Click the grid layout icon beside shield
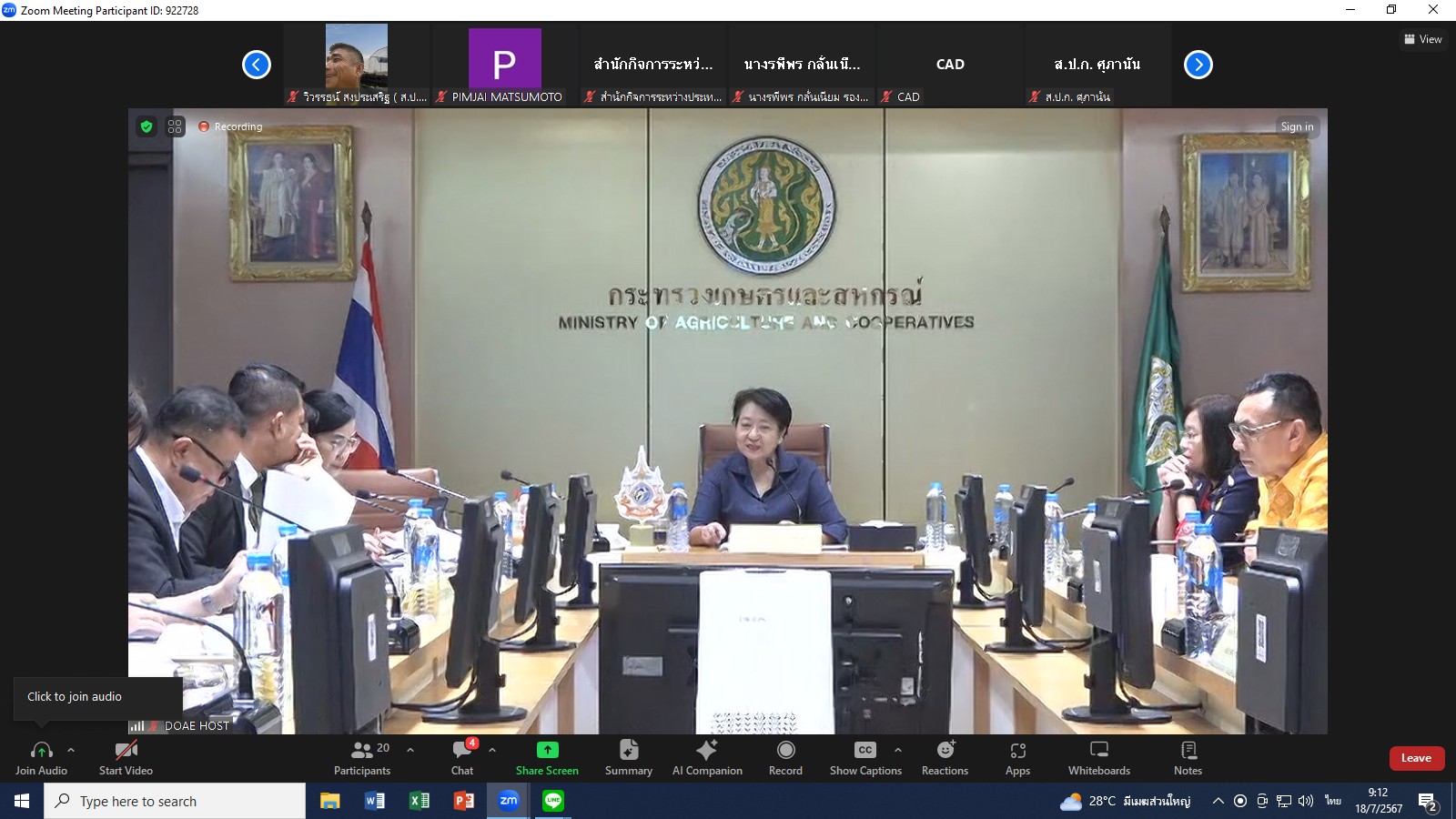 coord(176,126)
